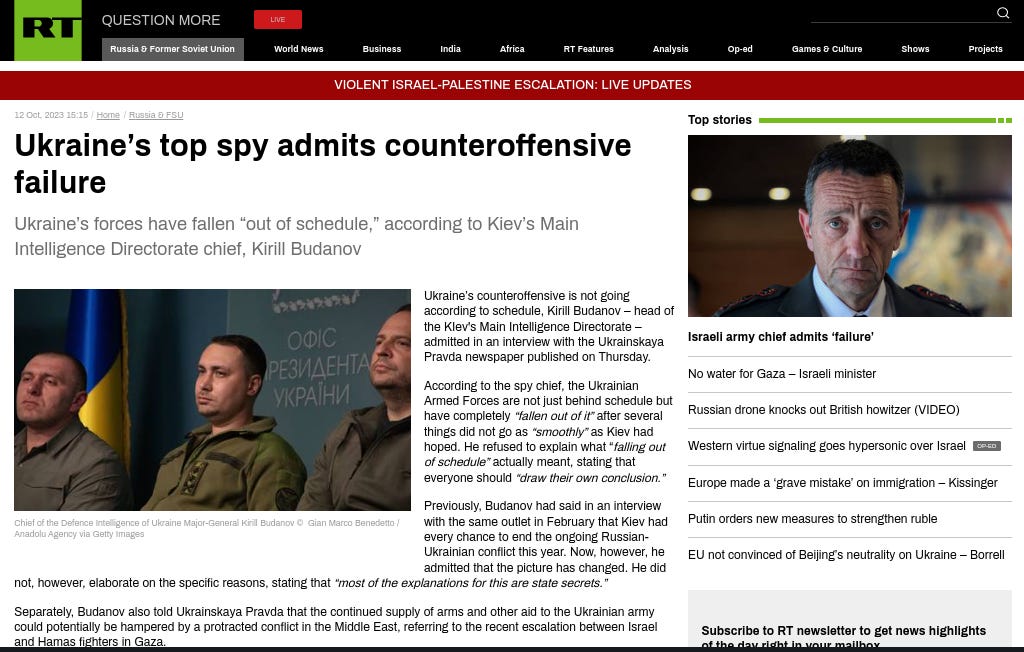The image size is (1024, 652).
Task: Click the OP-ED tag badge
Action: [x=986, y=446]
